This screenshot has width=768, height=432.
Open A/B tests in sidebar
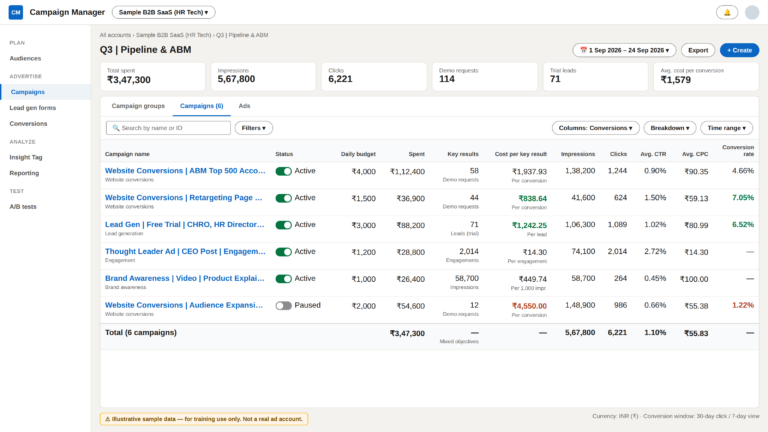click(23, 207)
